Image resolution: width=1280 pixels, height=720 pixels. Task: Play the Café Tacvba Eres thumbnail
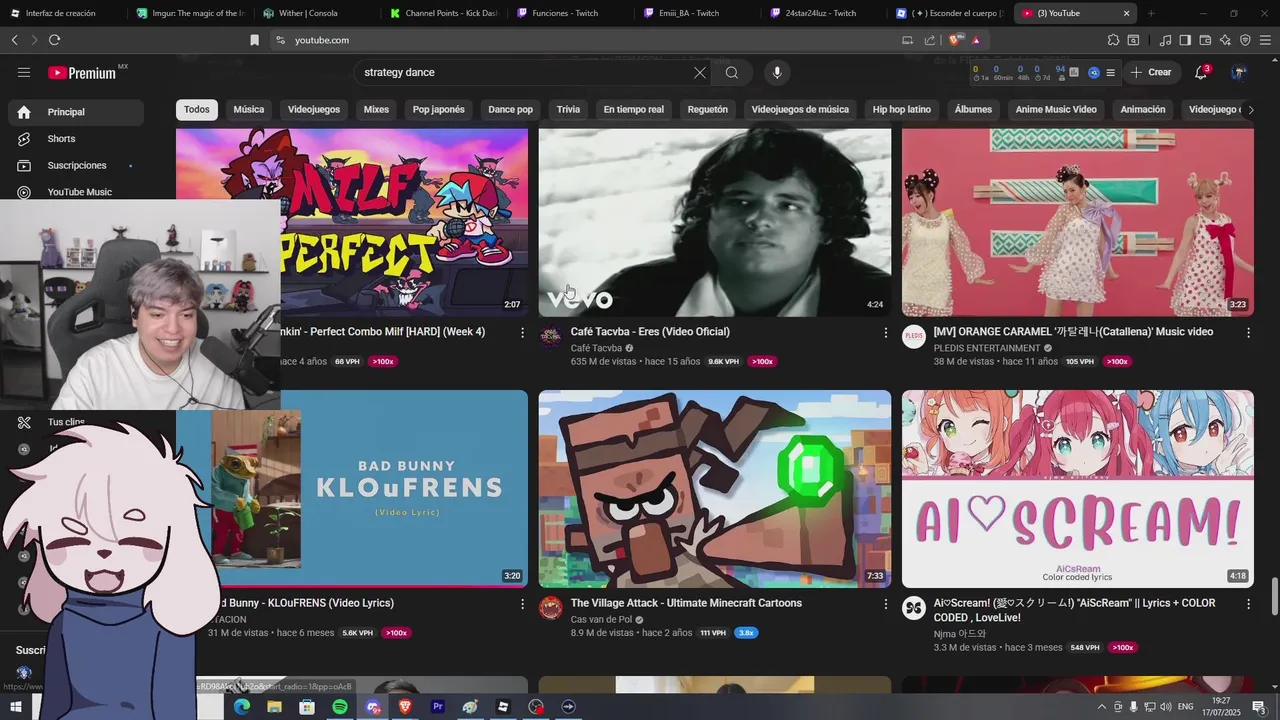pyautogui.click(x=715, y=222)
